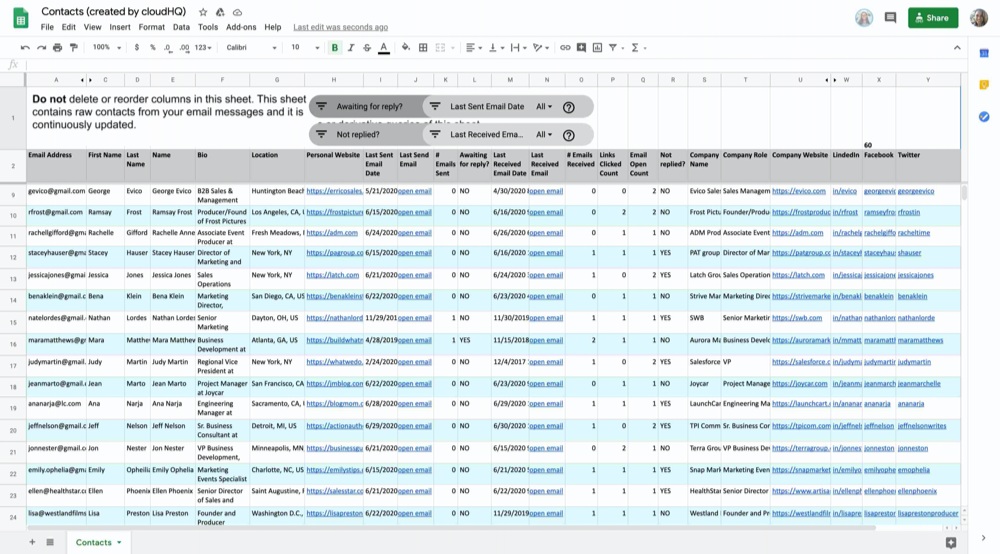Open the comment history icon
The image size is (1000, 554).
point(890,18)
